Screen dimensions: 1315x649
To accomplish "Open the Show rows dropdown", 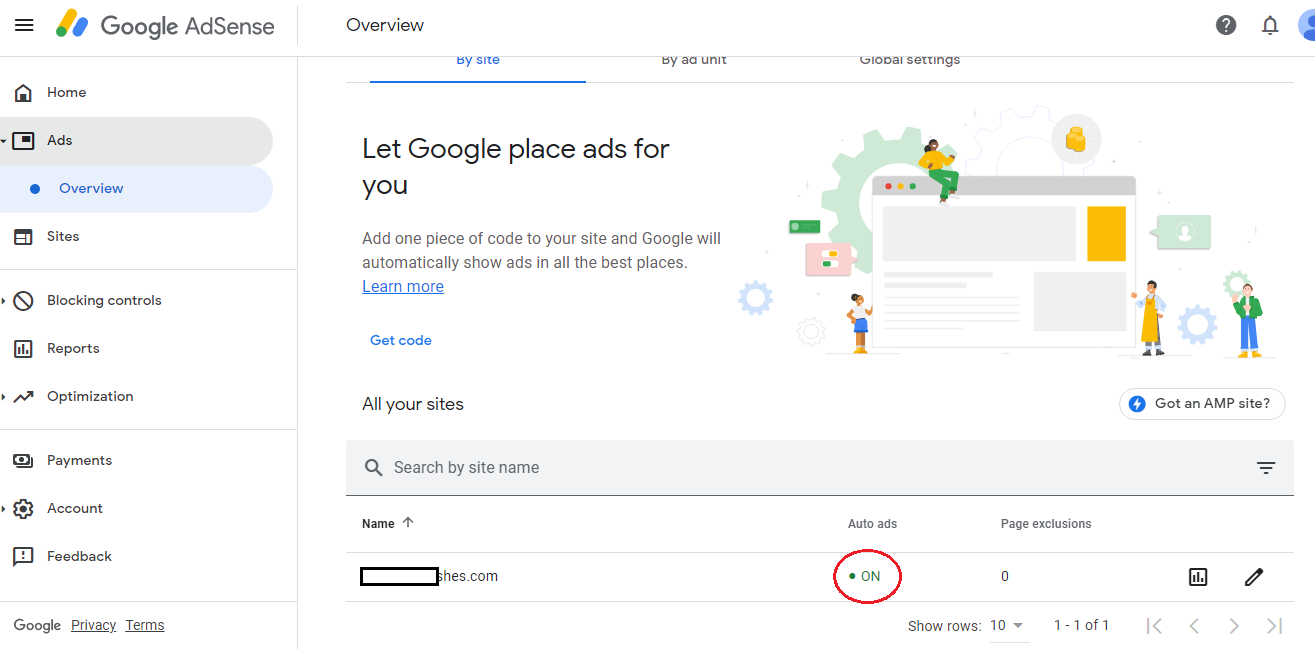I will tap(1007, 625).
